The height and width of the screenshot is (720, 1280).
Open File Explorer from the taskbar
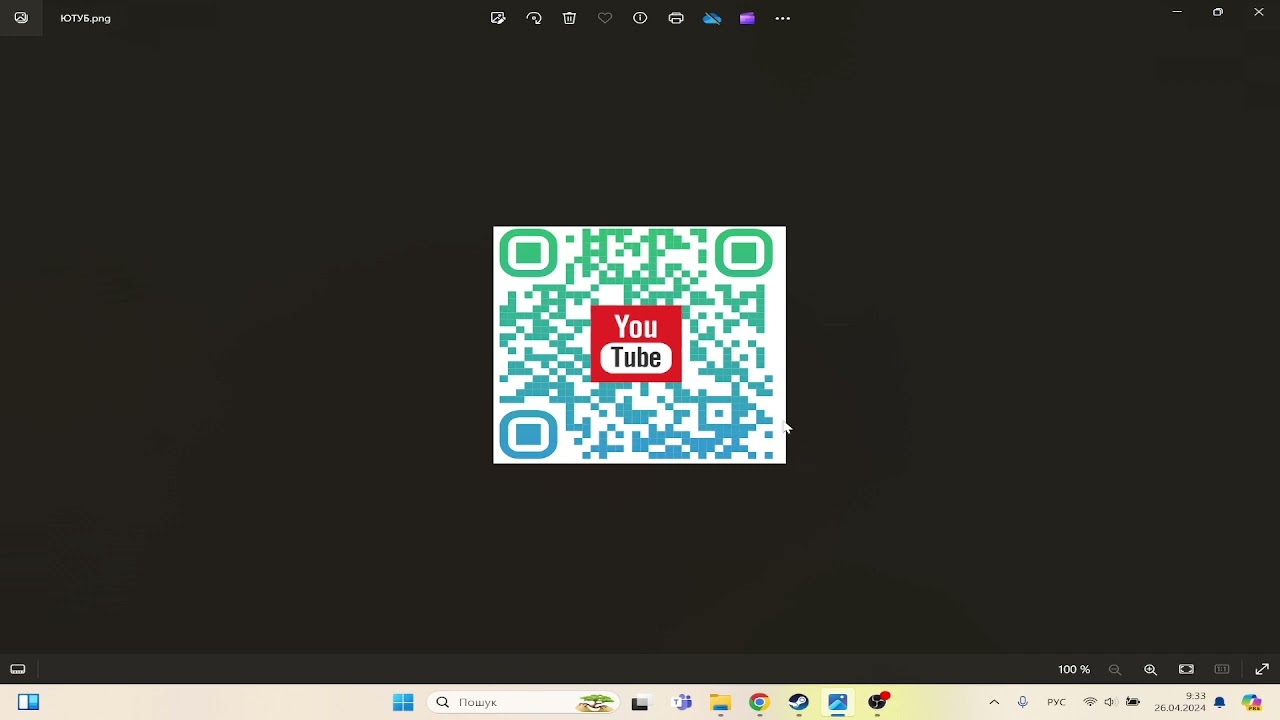(720, 702)
